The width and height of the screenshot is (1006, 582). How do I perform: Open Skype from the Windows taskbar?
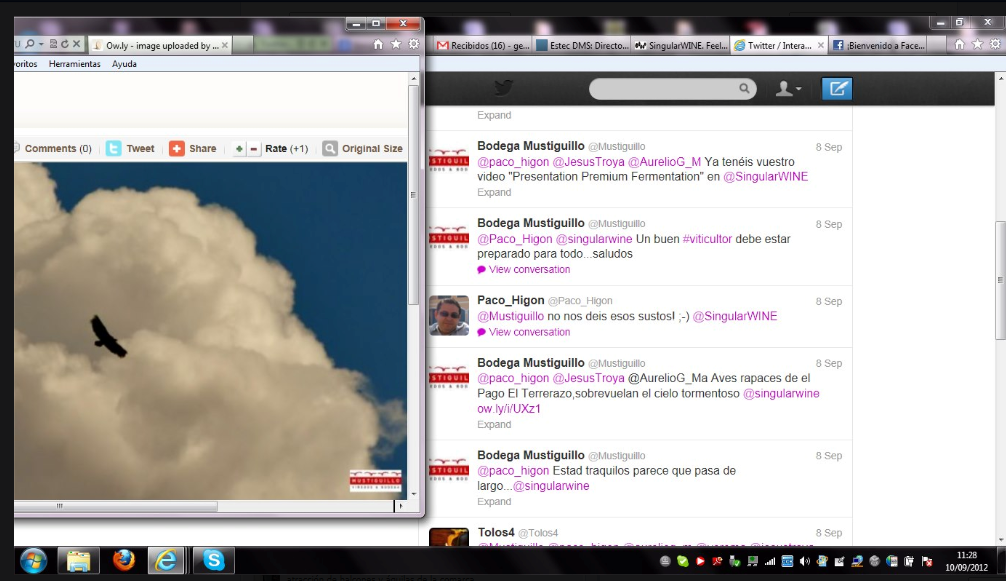point(213,560)
